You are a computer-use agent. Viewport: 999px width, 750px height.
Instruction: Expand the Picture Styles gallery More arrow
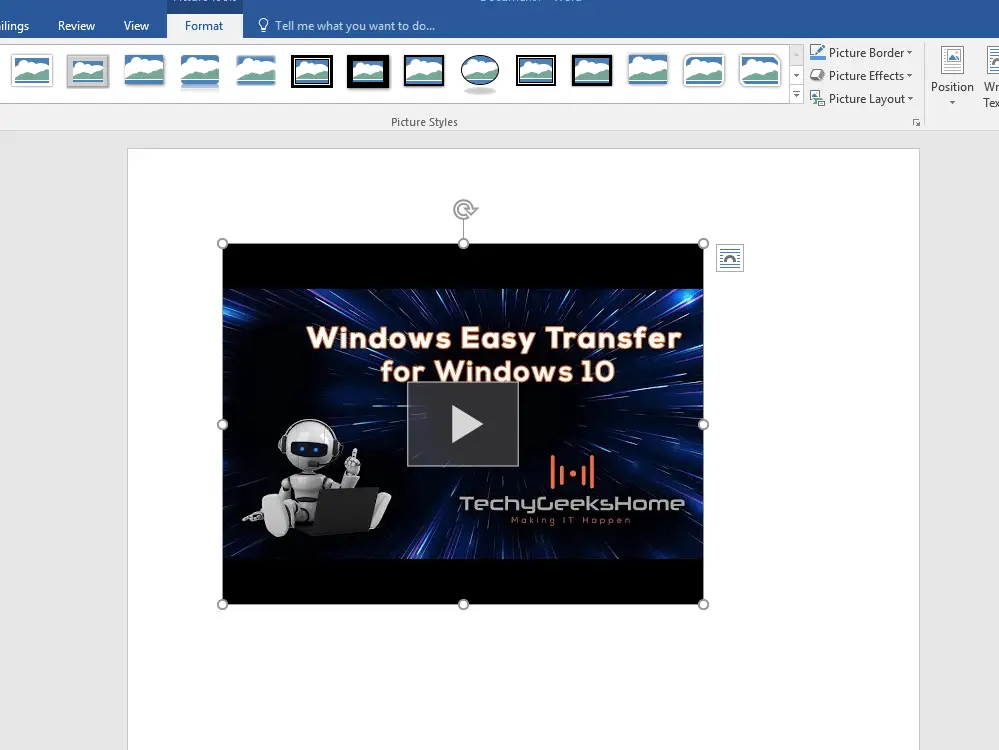[x=796, y=94]
